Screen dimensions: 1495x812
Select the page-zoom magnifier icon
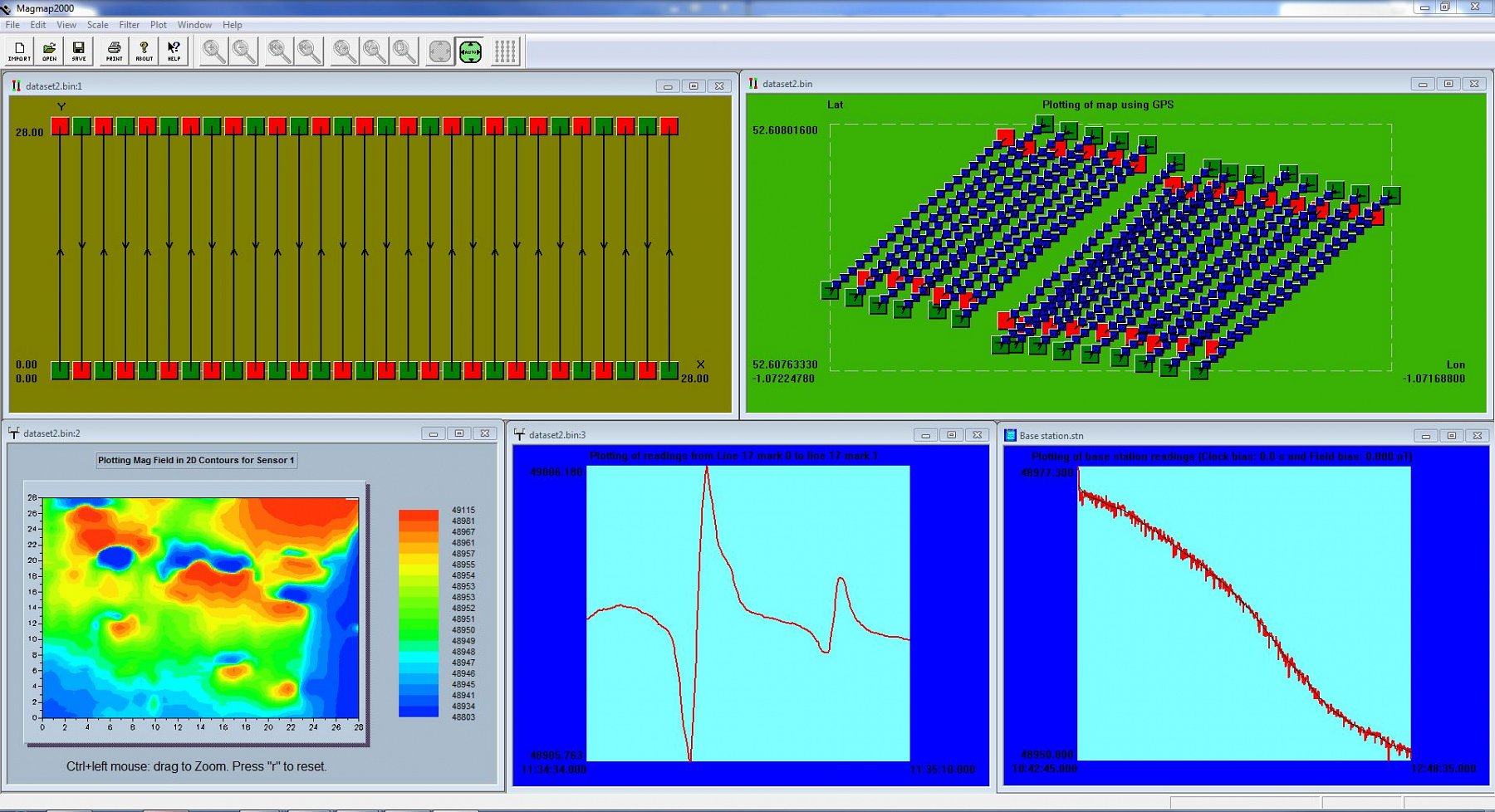click(403, 50)
